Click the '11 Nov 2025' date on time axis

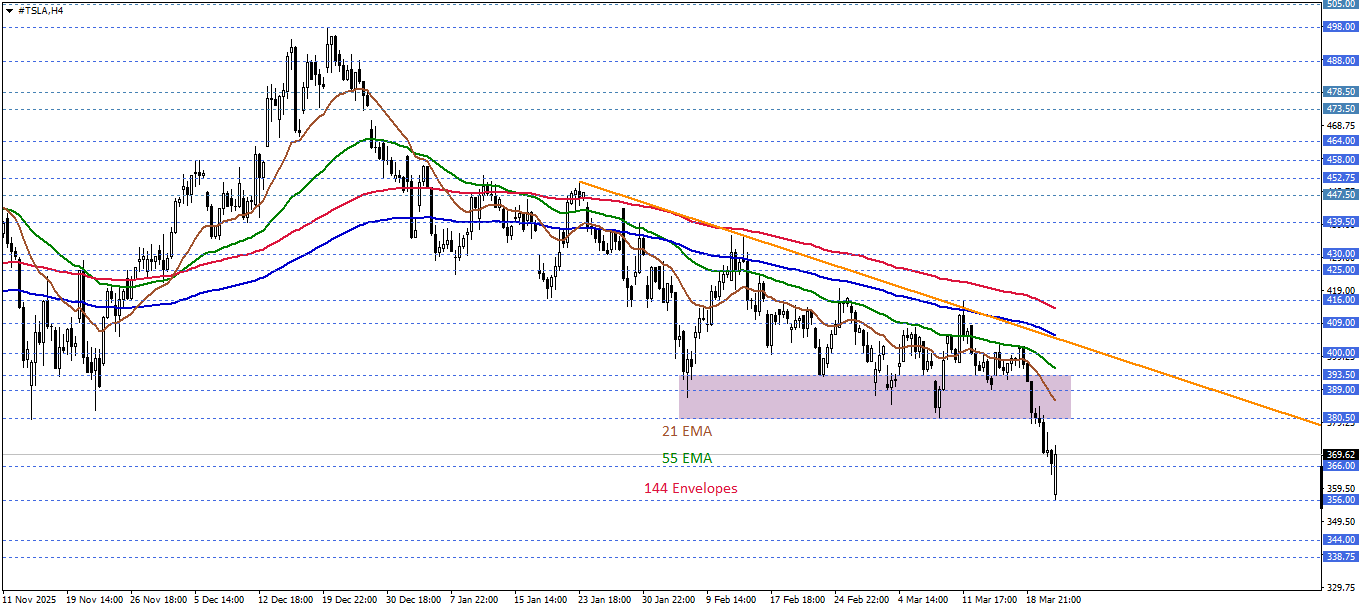30,600
